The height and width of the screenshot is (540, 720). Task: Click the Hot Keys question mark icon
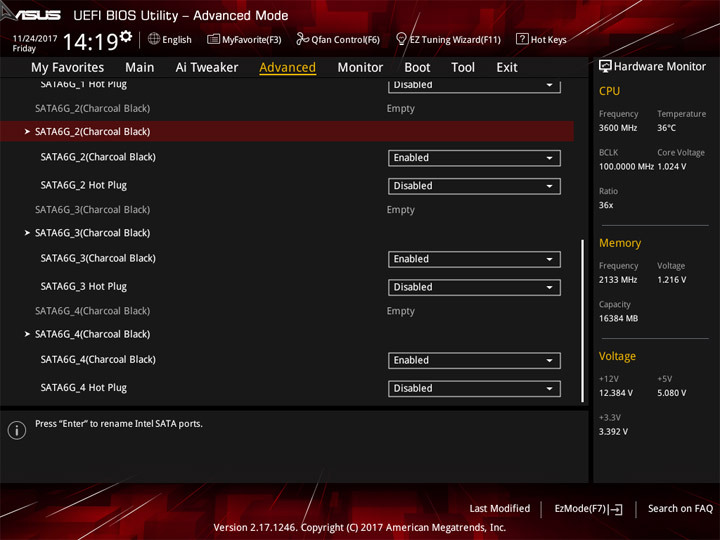[522, 39]
